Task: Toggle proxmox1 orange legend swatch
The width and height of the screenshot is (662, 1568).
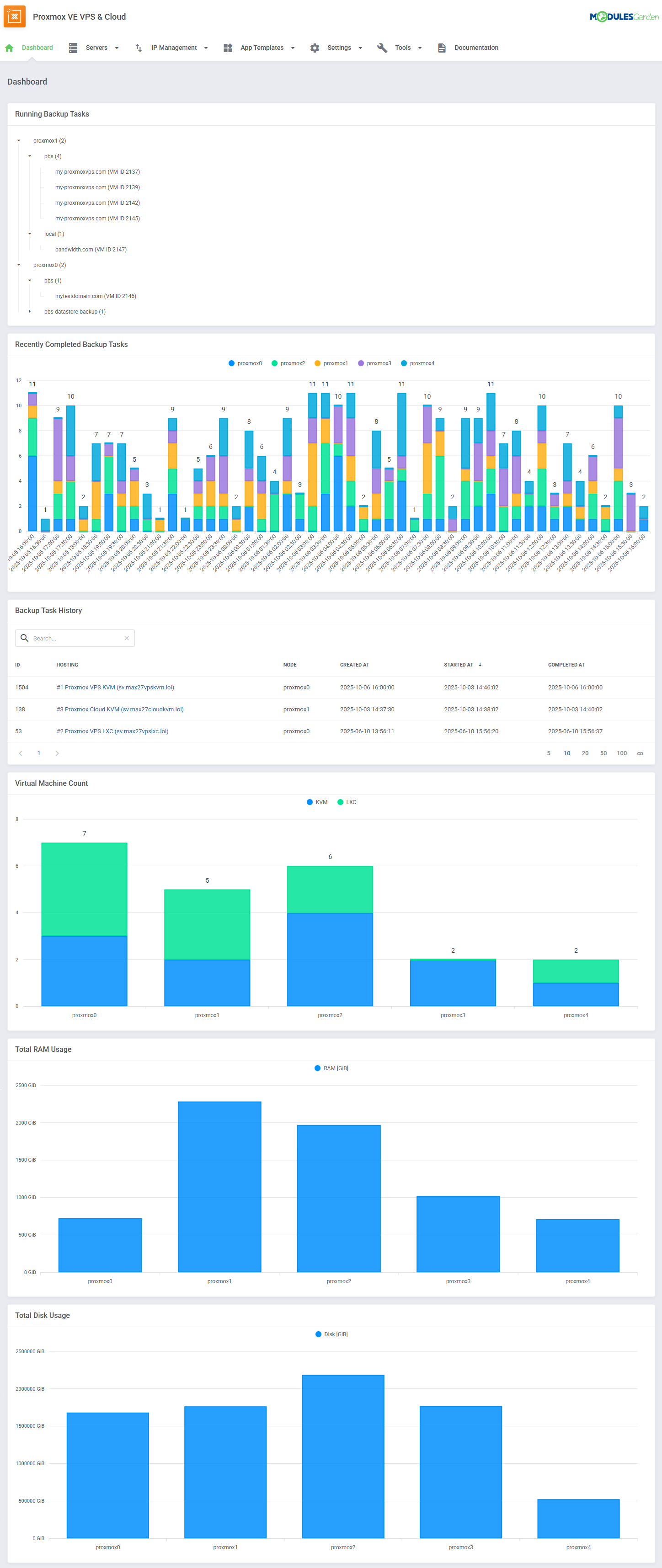Action: 317,363
